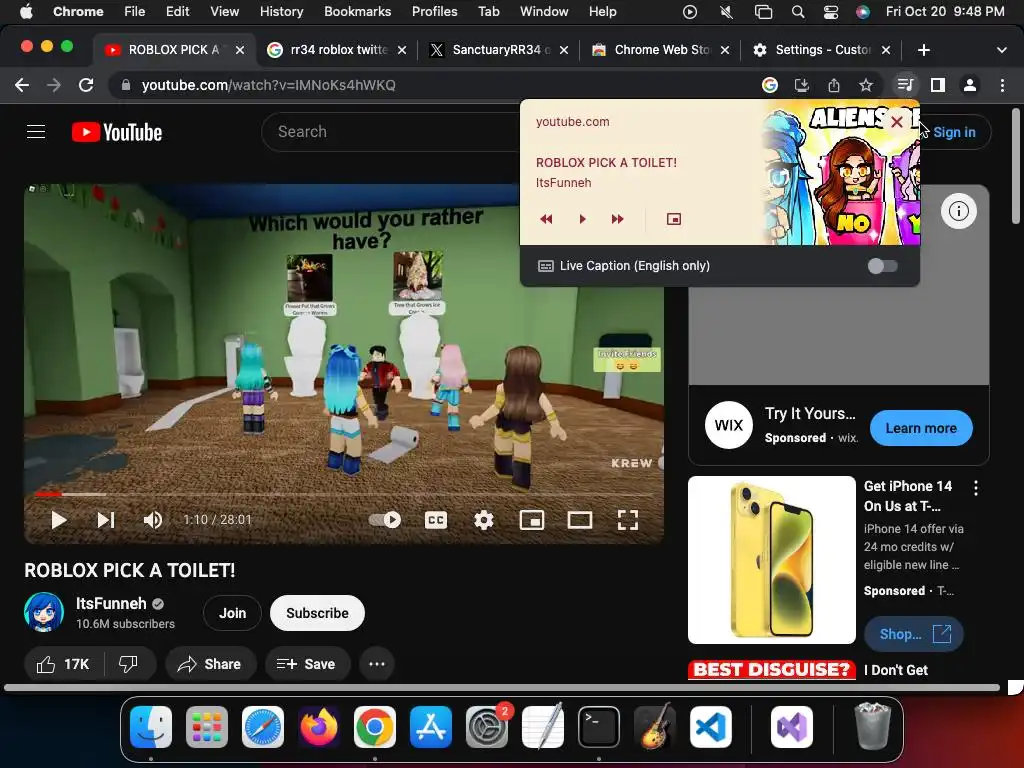Save the video to a playlist
The width and height of the screenshot is (1024, 768).
306,664
